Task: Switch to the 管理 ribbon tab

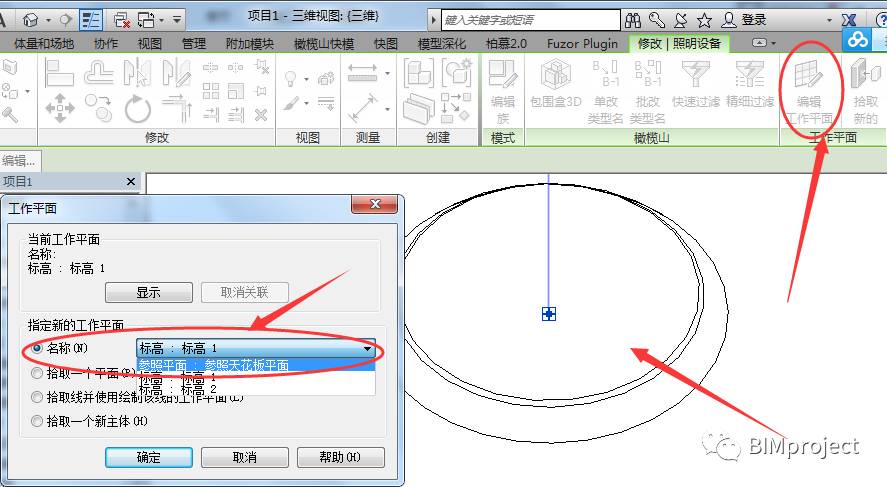Action: 194,44
